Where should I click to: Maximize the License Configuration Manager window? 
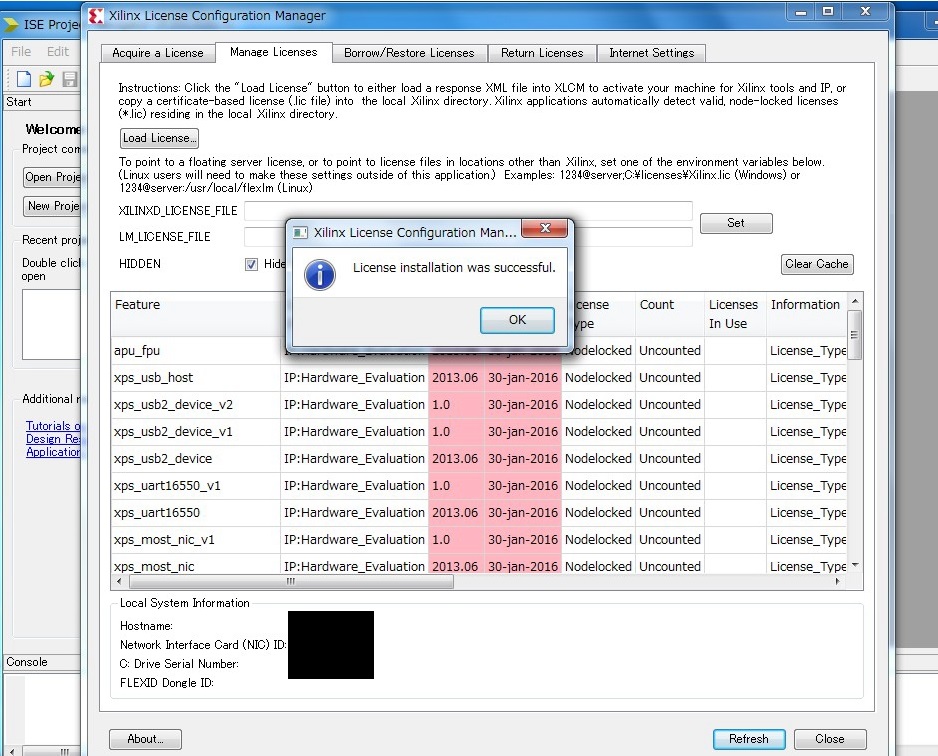[x=828, y=12]
